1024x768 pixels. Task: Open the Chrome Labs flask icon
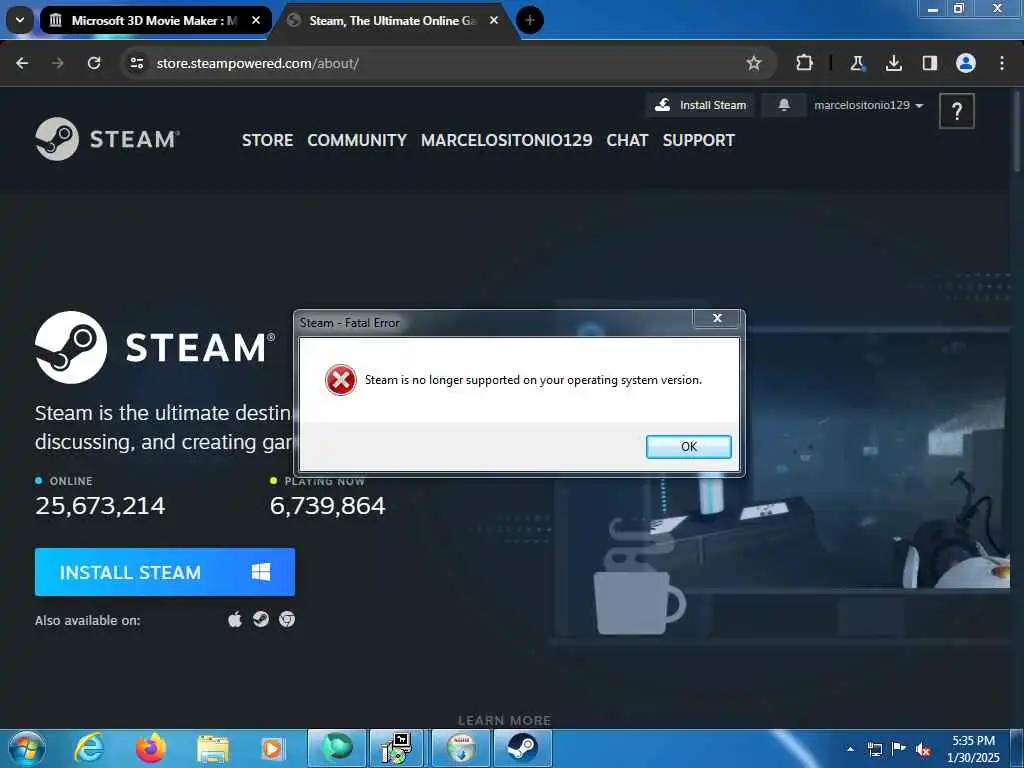[x=857, y=63]
